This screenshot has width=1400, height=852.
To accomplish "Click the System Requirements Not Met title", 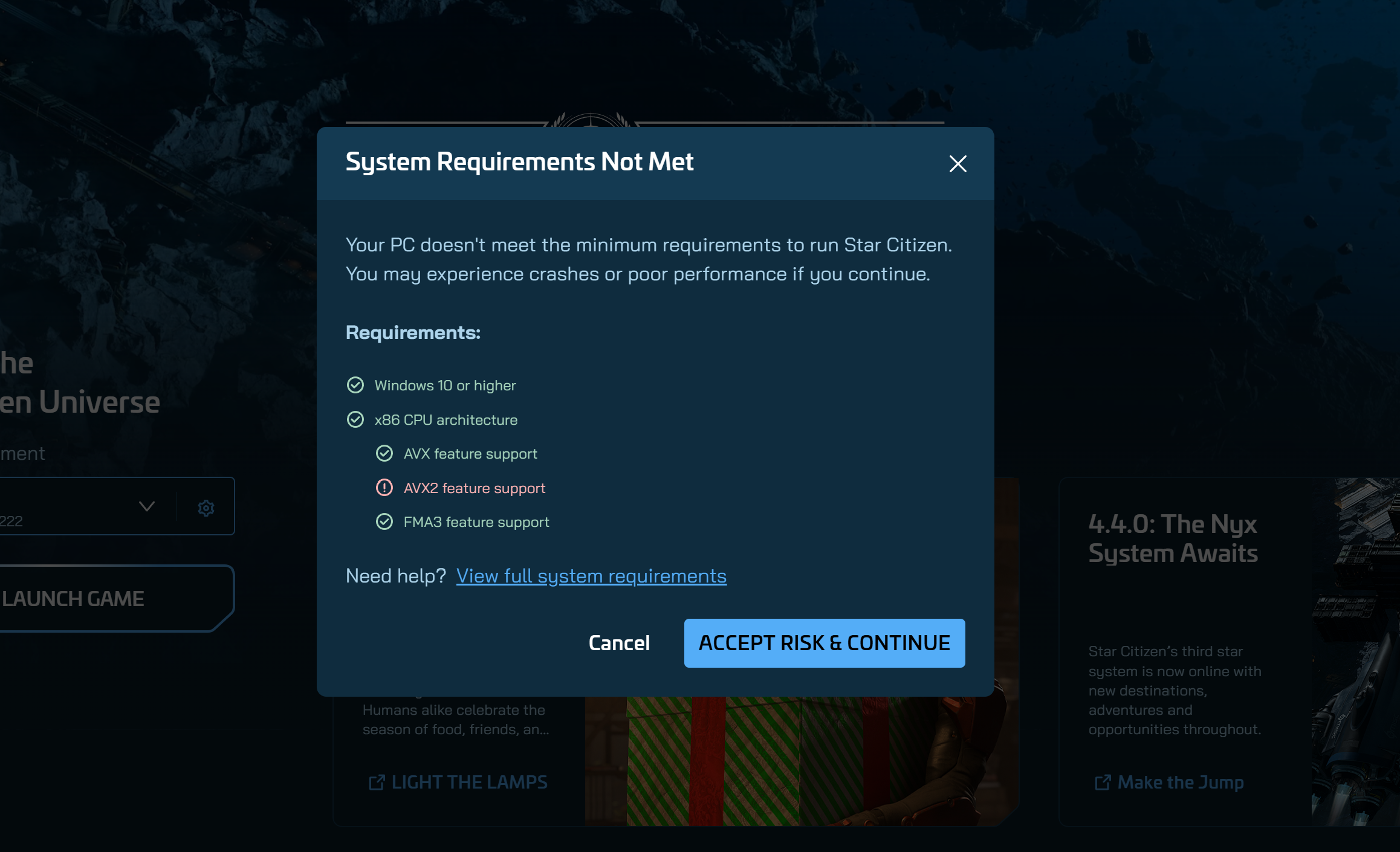I will click(519, 162).
